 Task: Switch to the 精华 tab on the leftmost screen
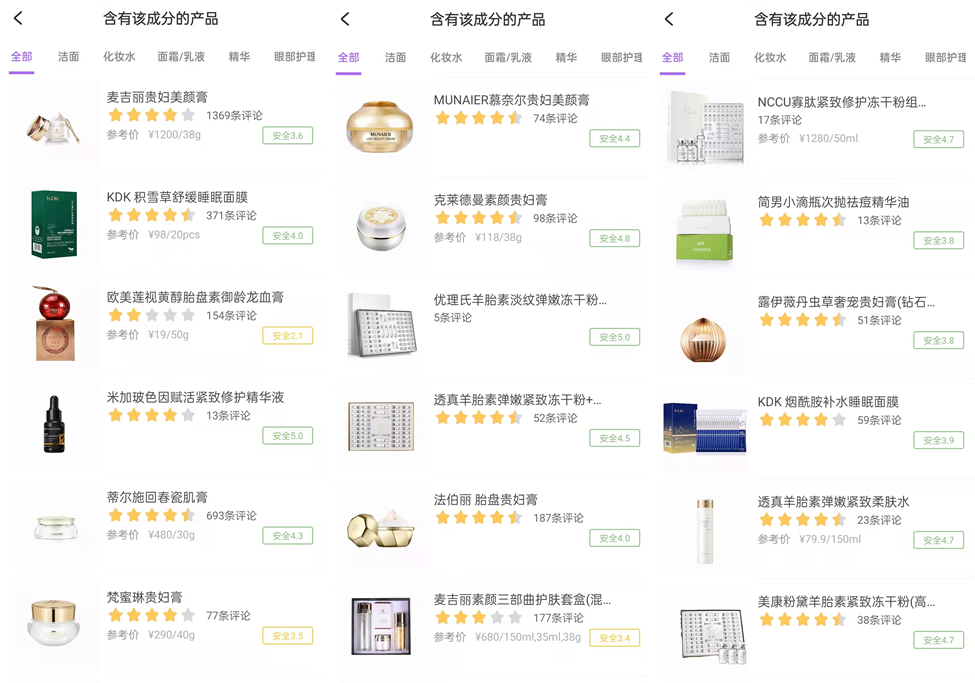(239, 57)
